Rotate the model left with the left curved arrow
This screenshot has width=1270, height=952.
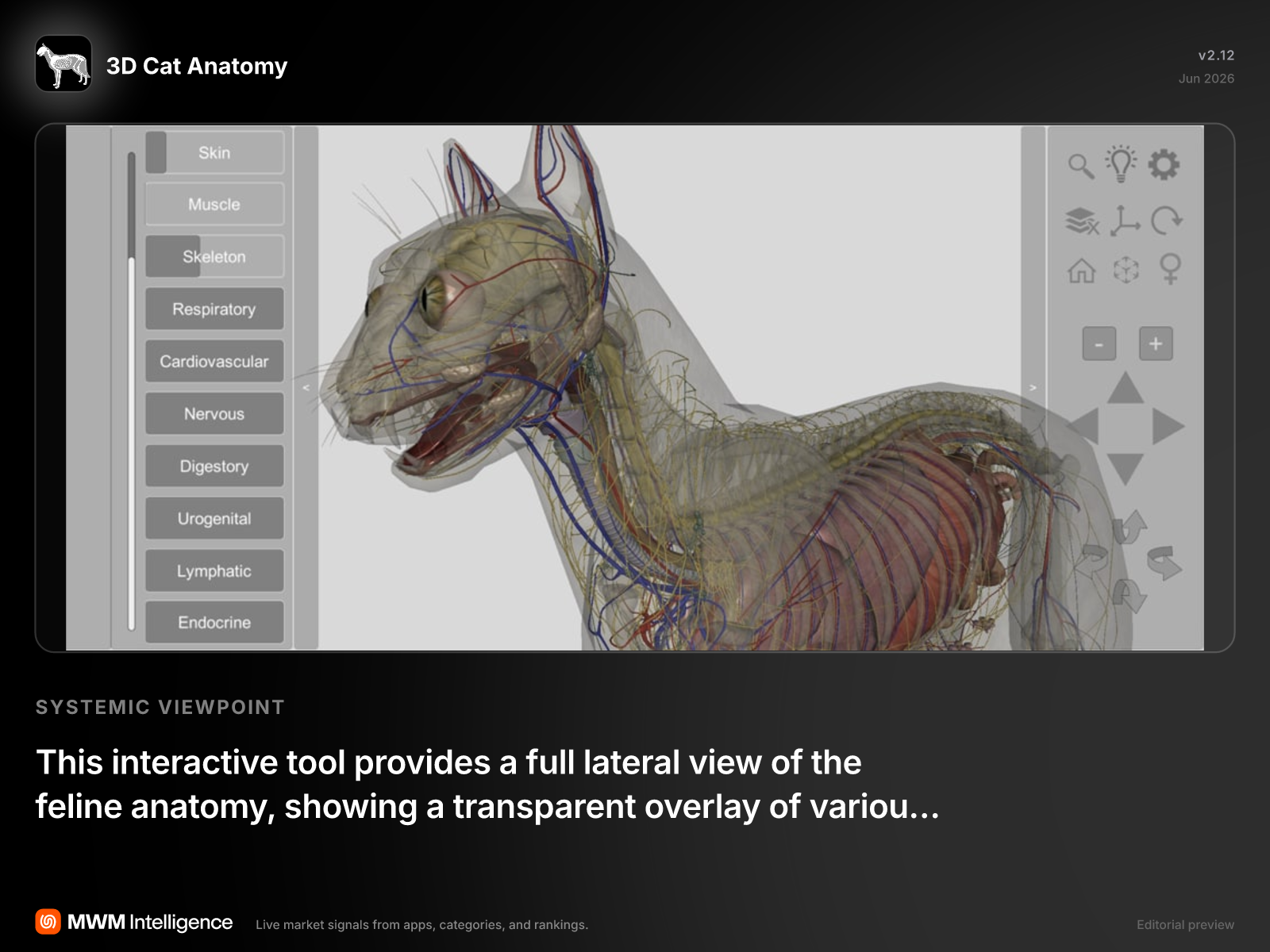(1091, 562)
